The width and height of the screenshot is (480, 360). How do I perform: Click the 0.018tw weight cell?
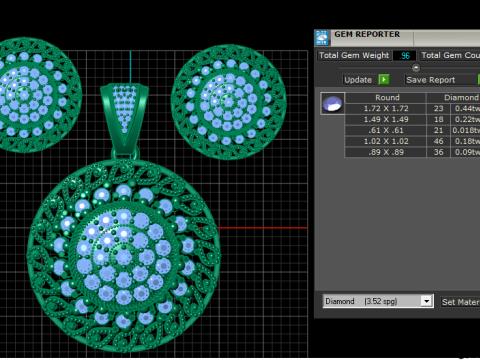pyautogui.click(x=466, y=130)
